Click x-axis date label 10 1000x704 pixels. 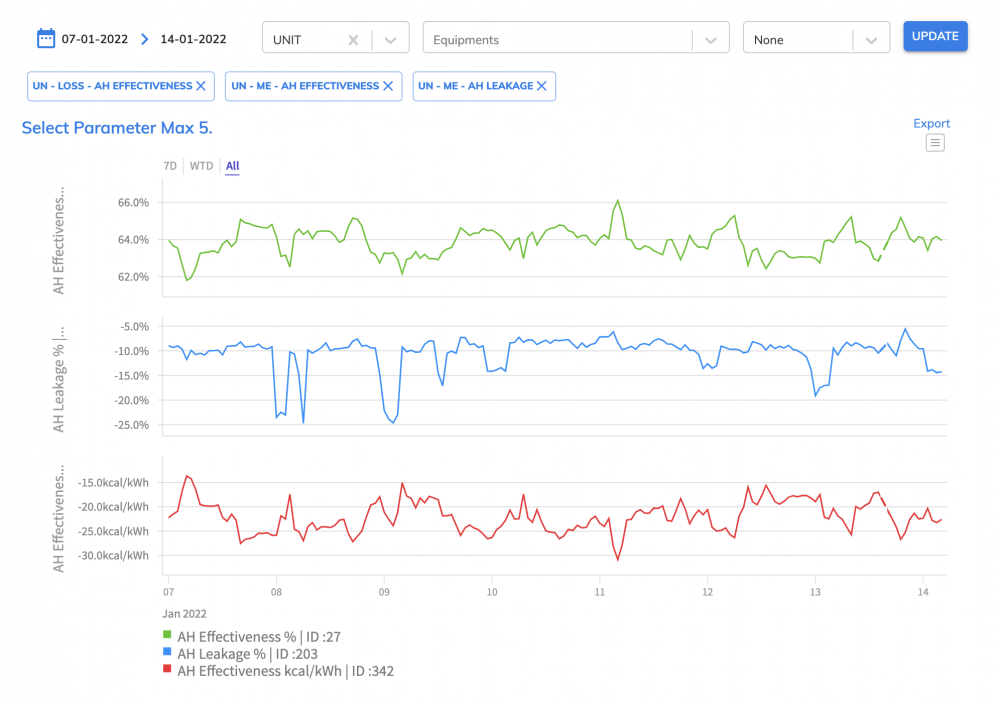(492, 592)
